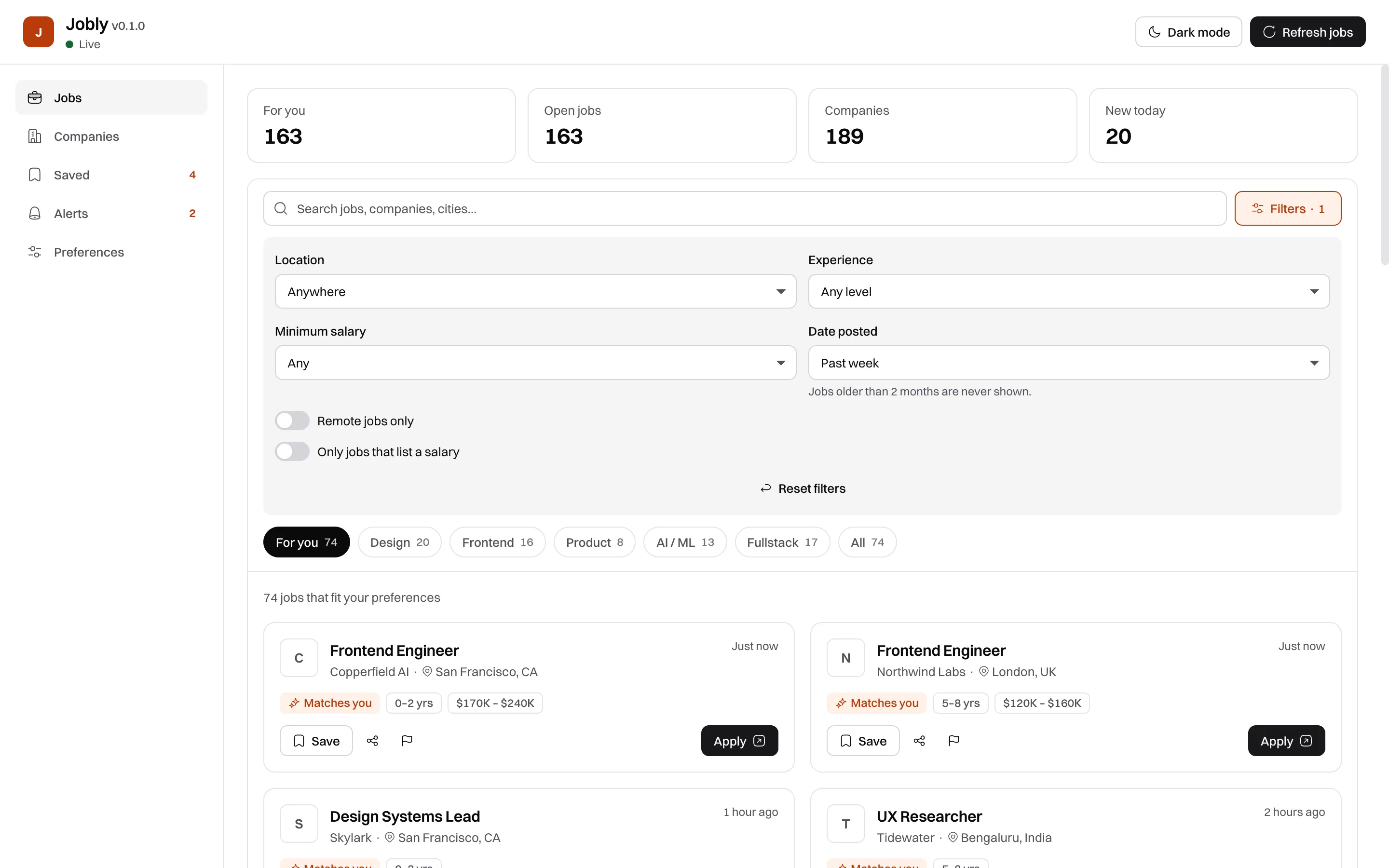Open Date posted dropdown showing Past week

(x=1069, y=363)
